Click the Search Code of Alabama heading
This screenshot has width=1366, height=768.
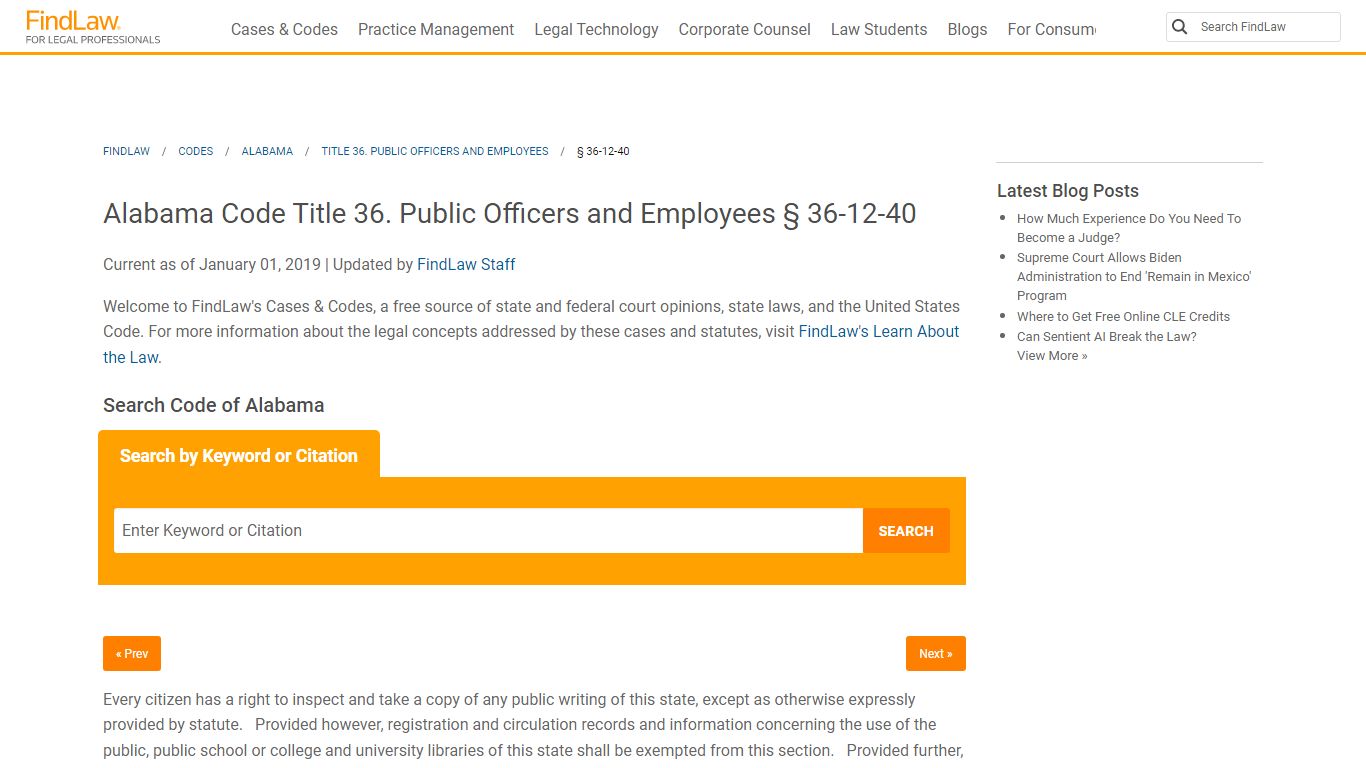(x=214, y=405)
